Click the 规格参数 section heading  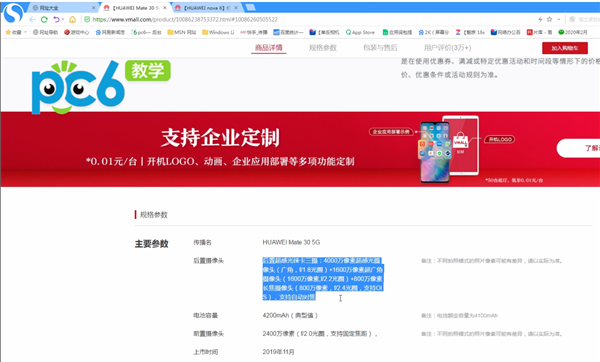coord(153,215)
